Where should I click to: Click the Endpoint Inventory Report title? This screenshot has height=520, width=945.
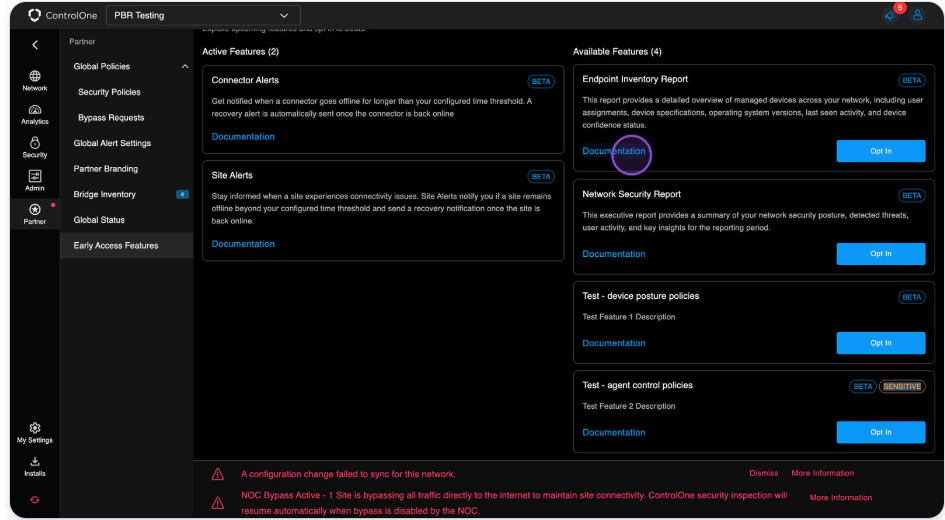(635, 79)
